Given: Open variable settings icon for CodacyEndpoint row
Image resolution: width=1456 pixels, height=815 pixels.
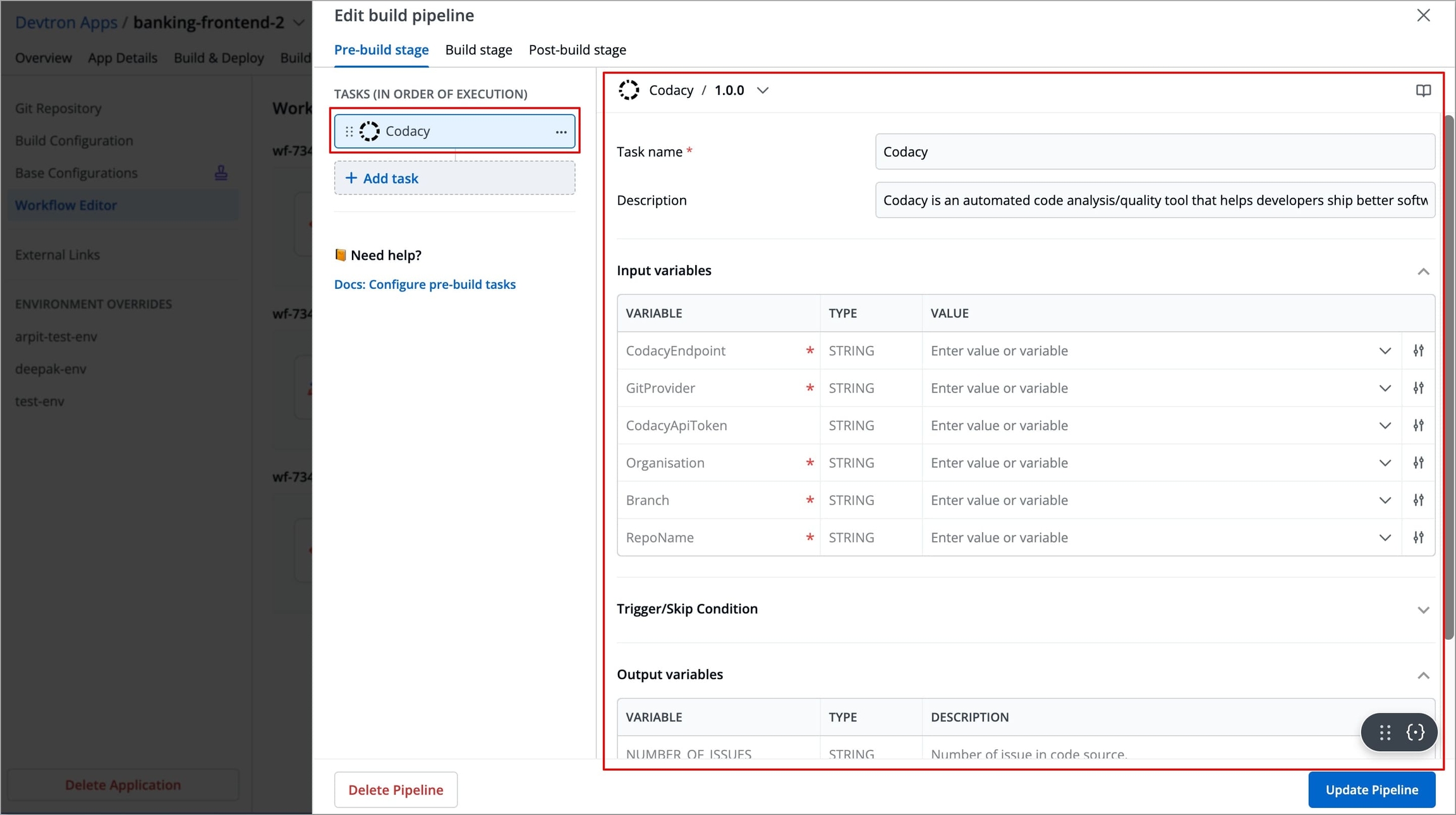Looking at the screenshot, I should point(1419,350).
